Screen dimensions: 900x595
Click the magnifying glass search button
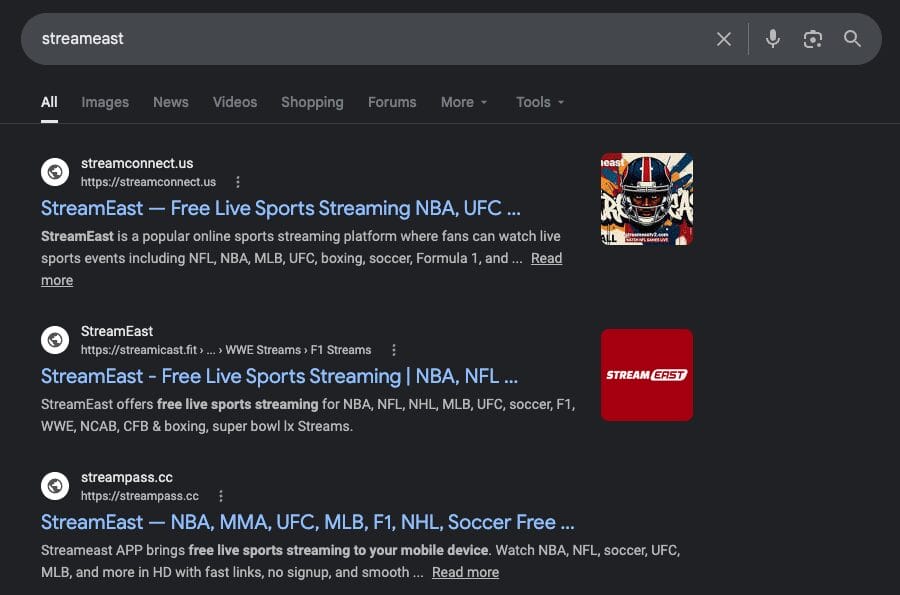[852, 38]
